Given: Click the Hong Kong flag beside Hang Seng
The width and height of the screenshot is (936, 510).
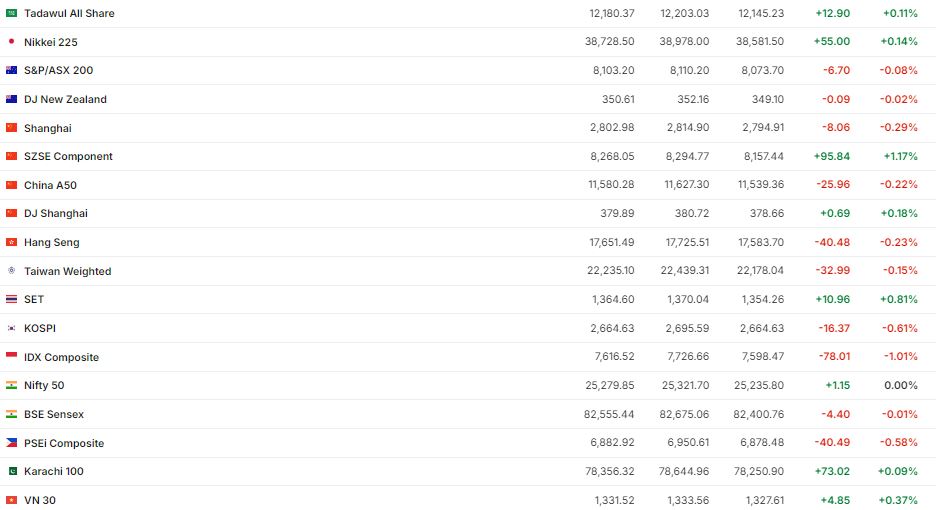Looking at the screenshot, I should tap(11, 242).
